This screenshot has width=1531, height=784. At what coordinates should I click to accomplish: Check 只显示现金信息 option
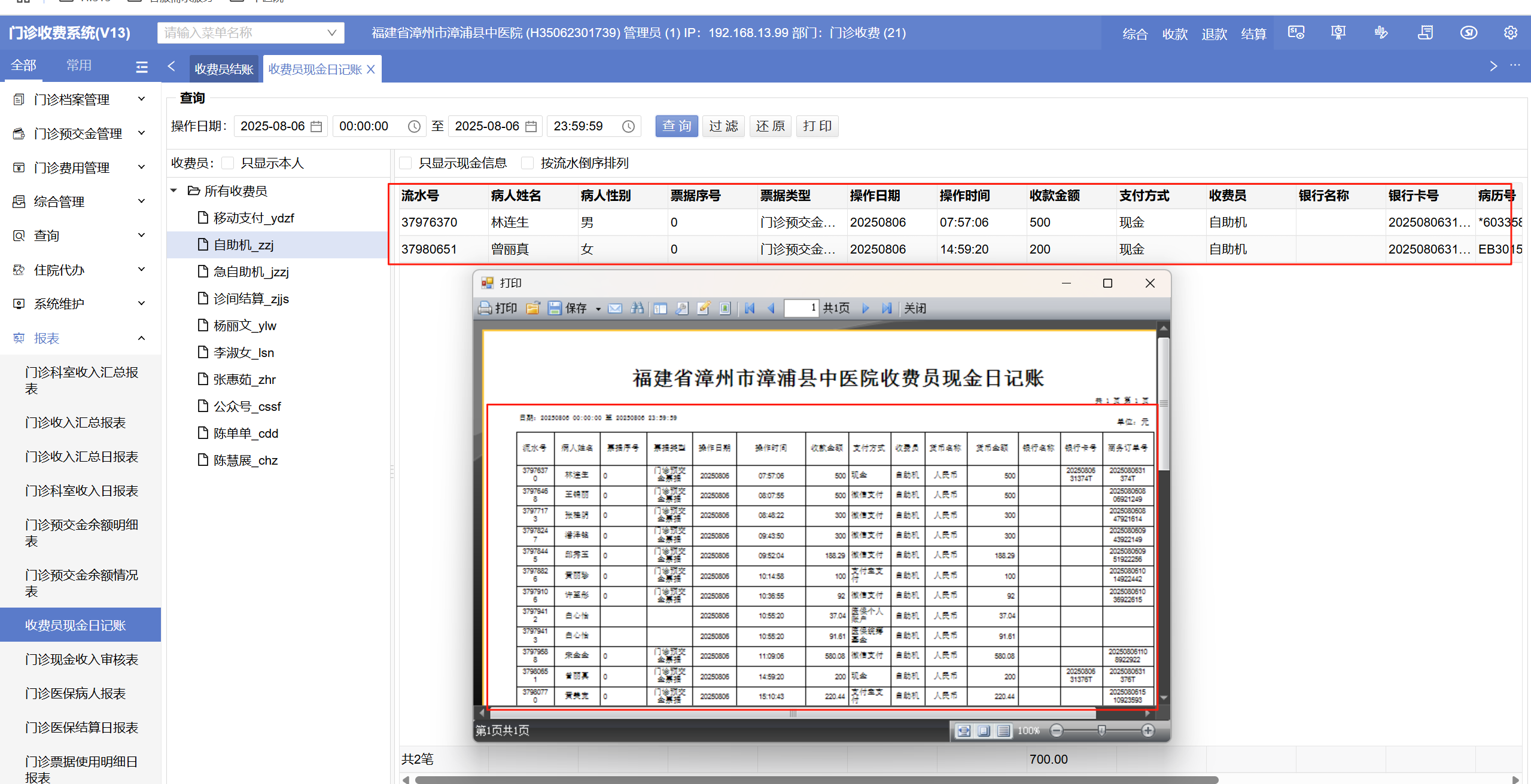[x=406, y=163]
